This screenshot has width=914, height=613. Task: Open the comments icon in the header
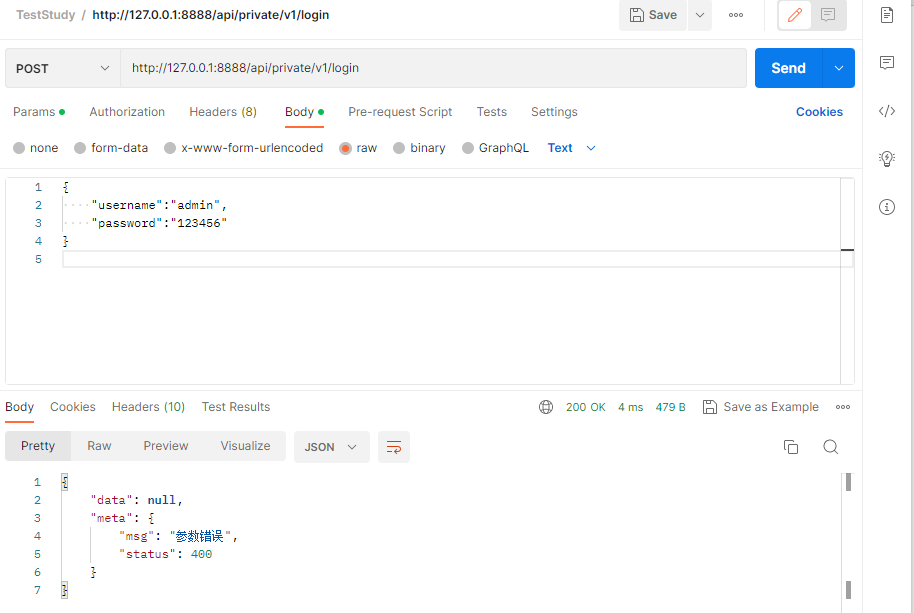(828, 15)
